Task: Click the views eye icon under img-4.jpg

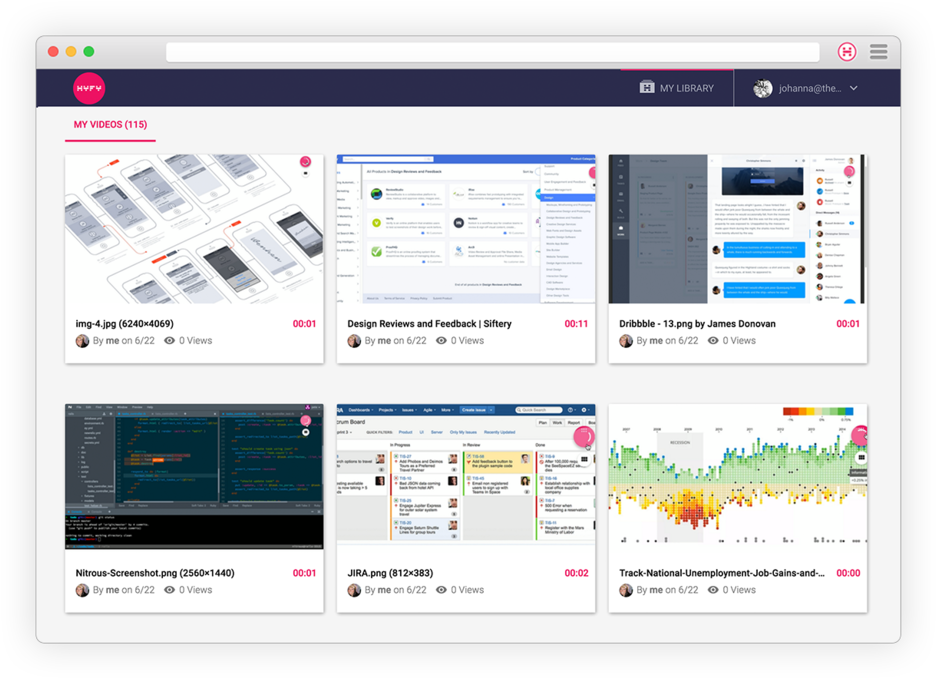Action: click(x=170, y=341)
